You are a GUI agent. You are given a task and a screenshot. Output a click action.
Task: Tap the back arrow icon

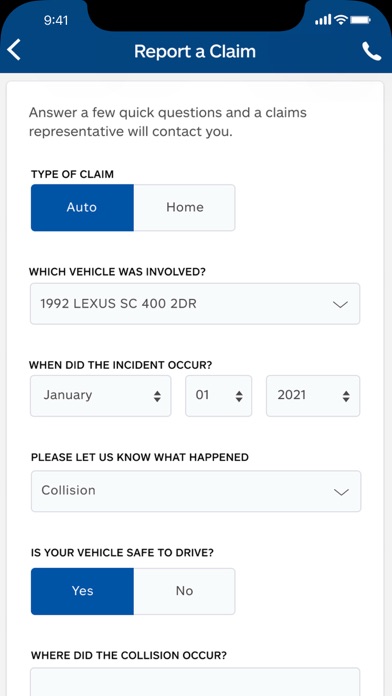click(x=14, y=50)
